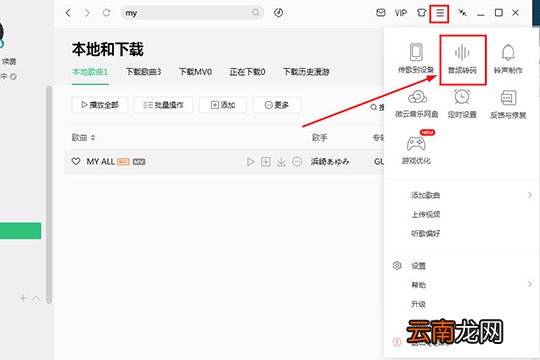Open artist 浜崎あゆみ
540x360 pixels.
(330, 162)
